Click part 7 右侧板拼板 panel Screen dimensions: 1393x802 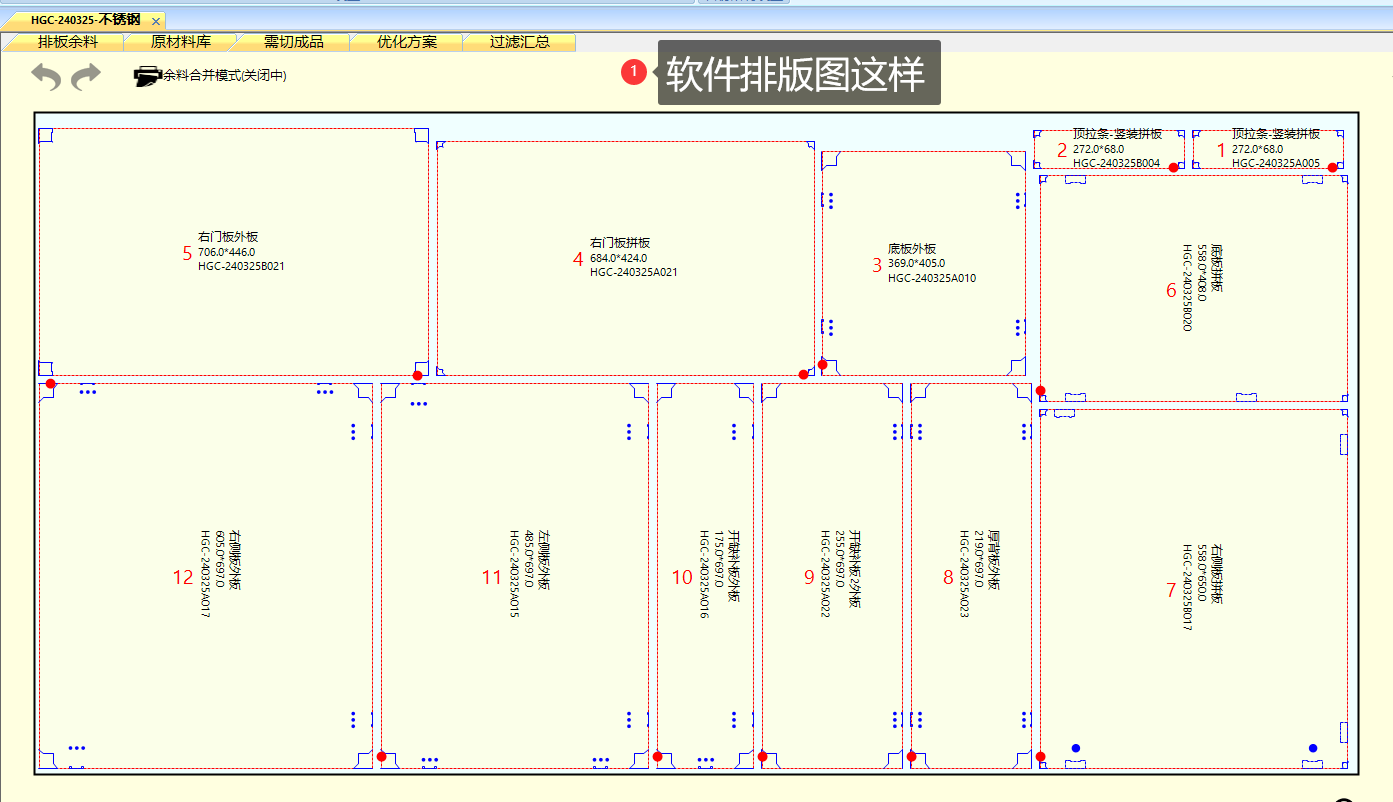coord(1193,589)
